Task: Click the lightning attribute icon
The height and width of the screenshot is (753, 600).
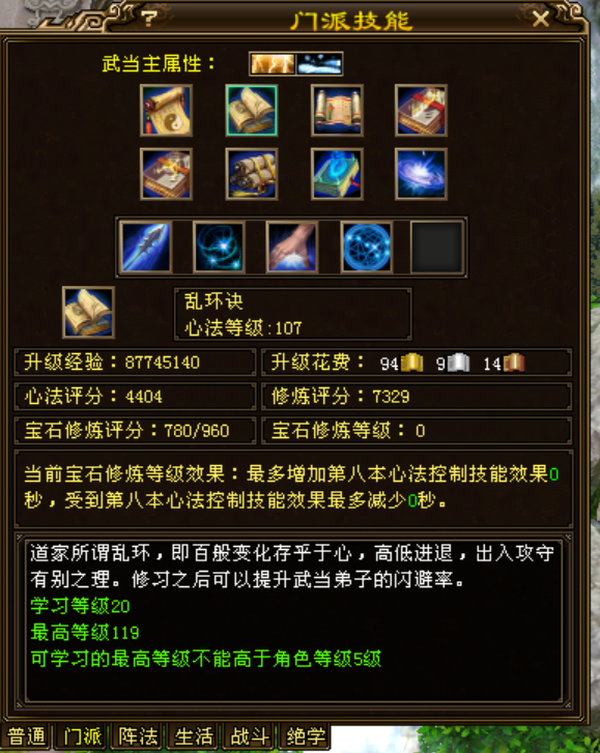Action: pyautogui.click(x=272, y=64)
